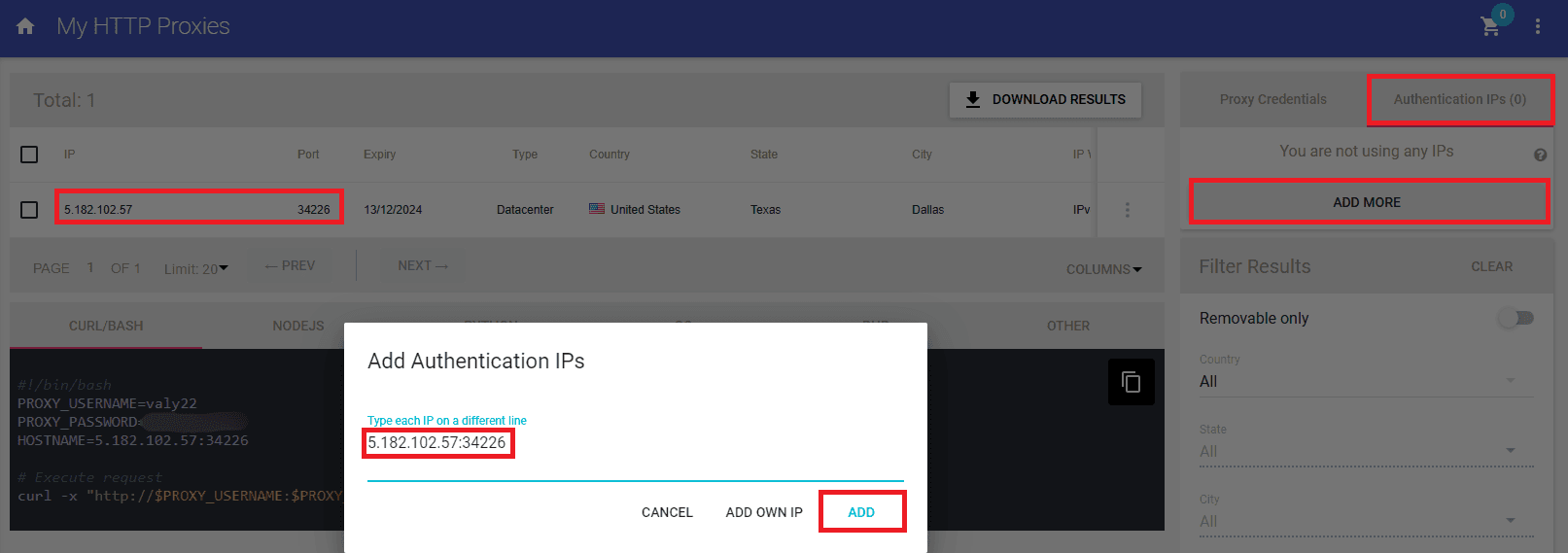Image resolution: width=1568 pixels, height=553 pixels.
Task: Switch to Authentication IPs (0) tab
Action: (1459, 99)
